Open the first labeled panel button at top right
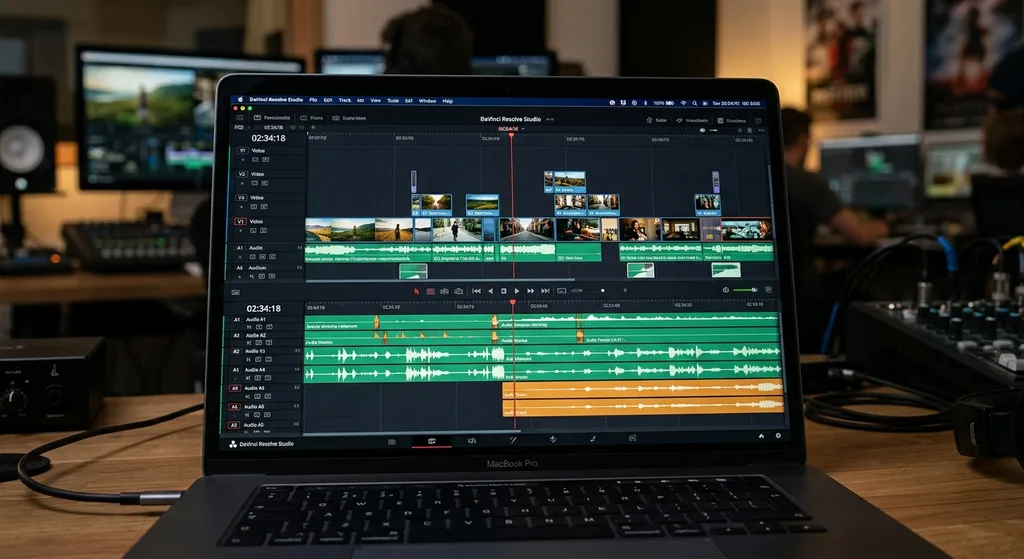The image size is (1024, 559). pos(656,120)
